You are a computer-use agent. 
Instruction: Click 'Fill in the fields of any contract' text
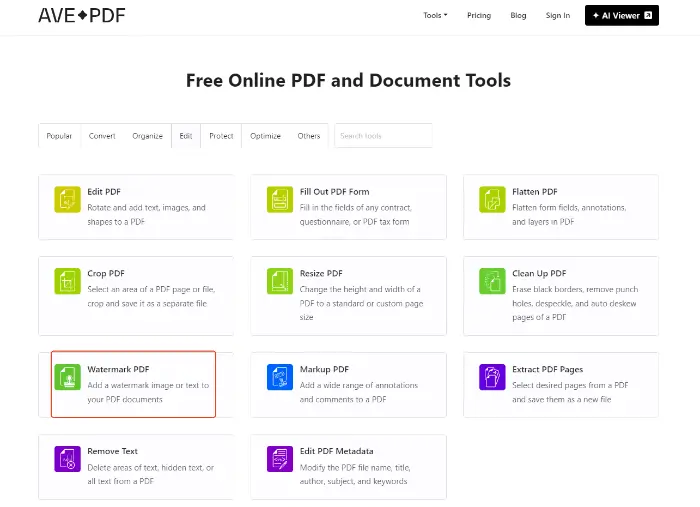pyautogui.click(x=356, y=215)
